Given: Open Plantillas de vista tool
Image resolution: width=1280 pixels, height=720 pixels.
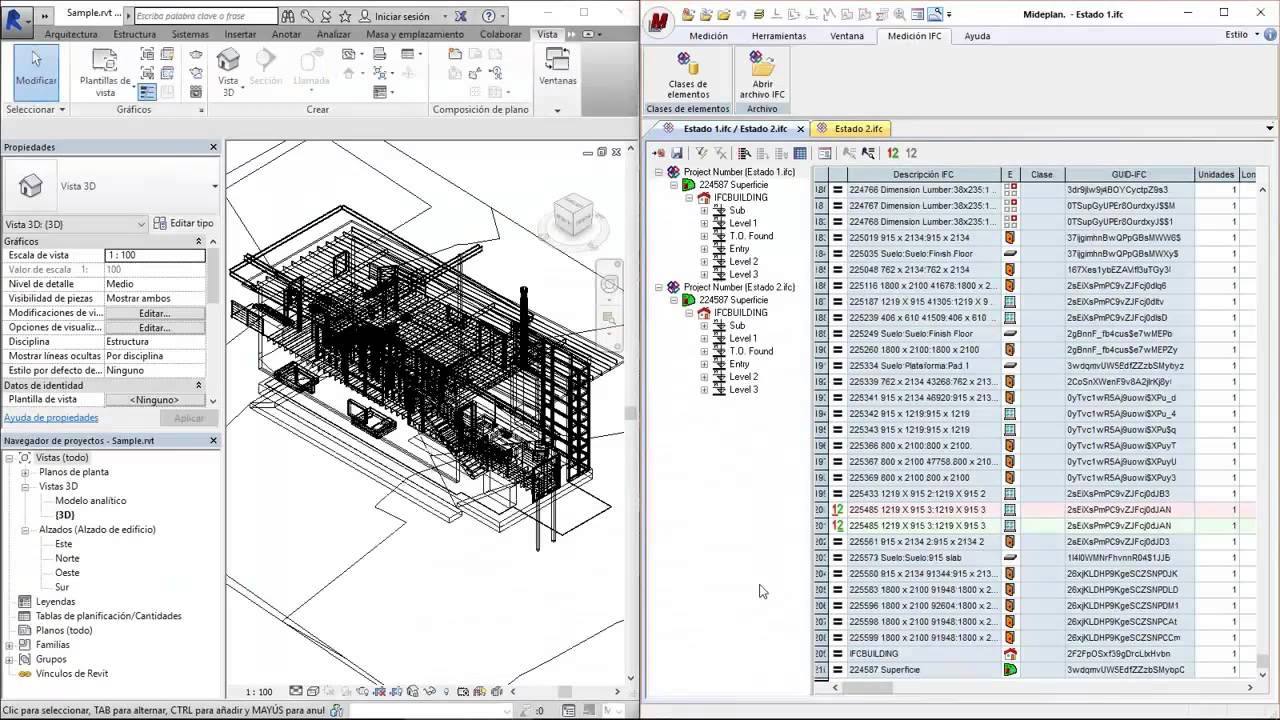Looking at the screenshot, I should [105, 70].
